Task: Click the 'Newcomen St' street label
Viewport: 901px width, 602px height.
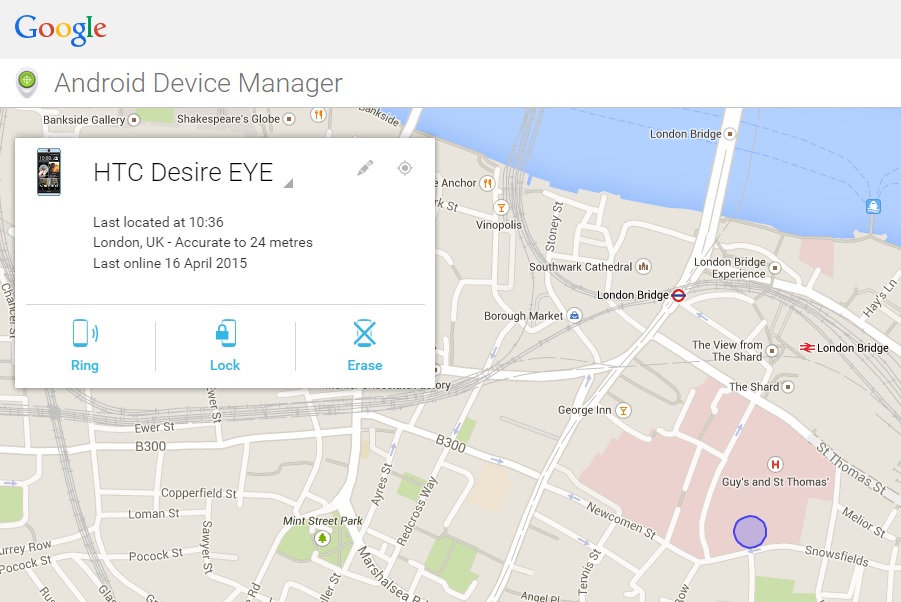Action: (x=621, y=520)
